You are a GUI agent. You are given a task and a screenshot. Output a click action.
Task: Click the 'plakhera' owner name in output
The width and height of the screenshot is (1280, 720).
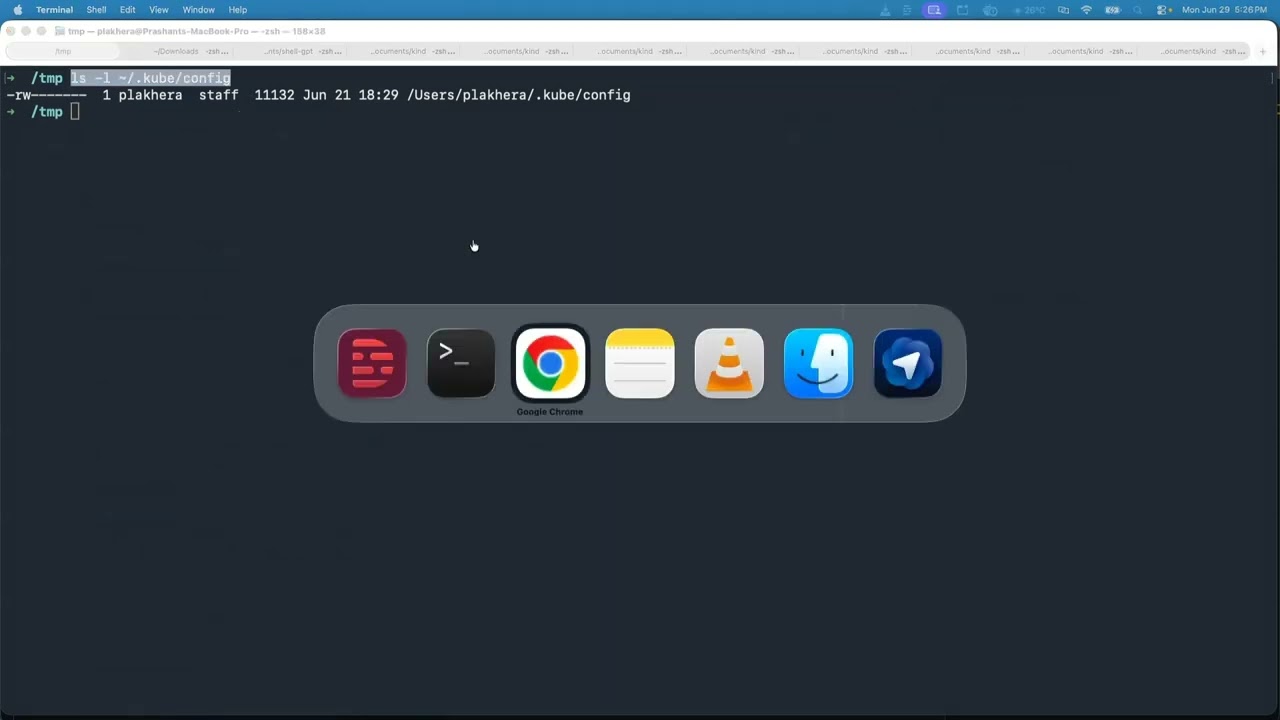[150, 95]
